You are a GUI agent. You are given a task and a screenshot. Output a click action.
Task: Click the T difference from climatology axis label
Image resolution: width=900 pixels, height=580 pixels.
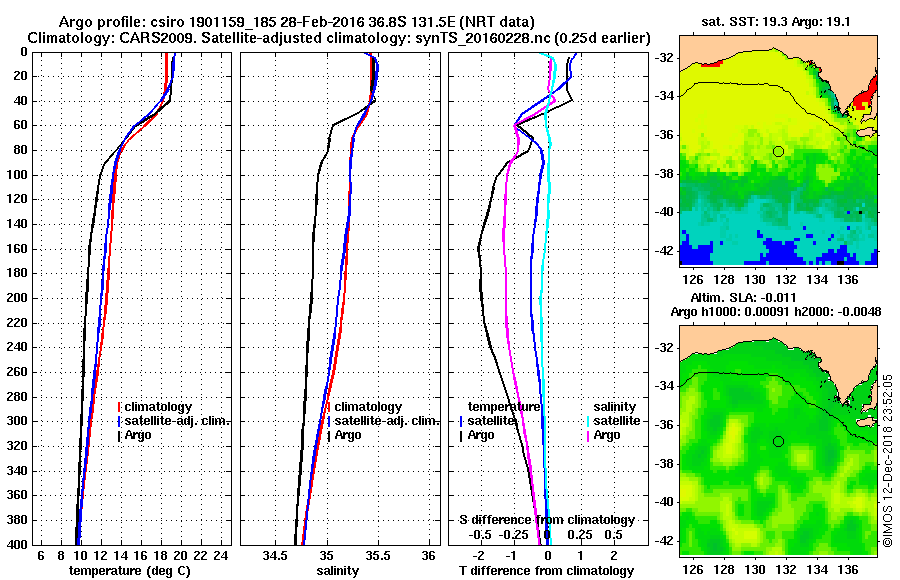point(546,571)
